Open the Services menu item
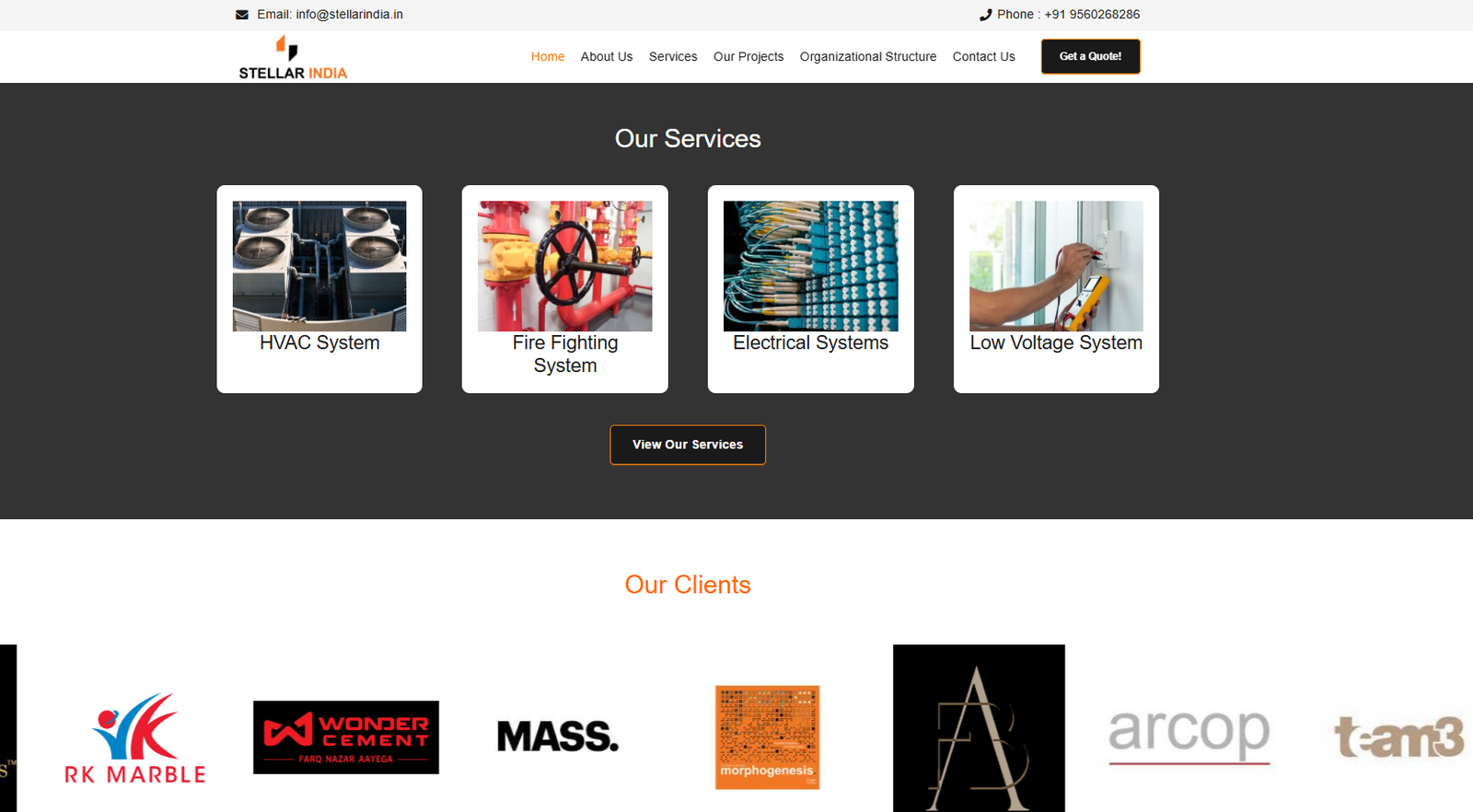 (673, 57)
